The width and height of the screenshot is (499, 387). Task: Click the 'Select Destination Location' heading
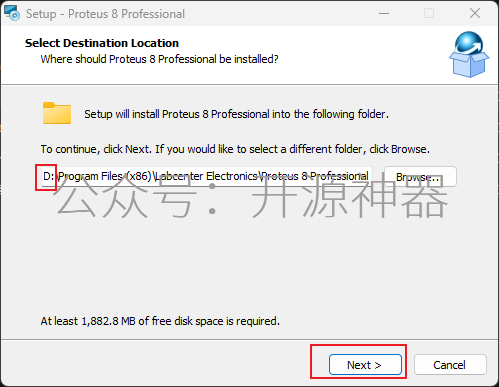[x=102, y=43]
